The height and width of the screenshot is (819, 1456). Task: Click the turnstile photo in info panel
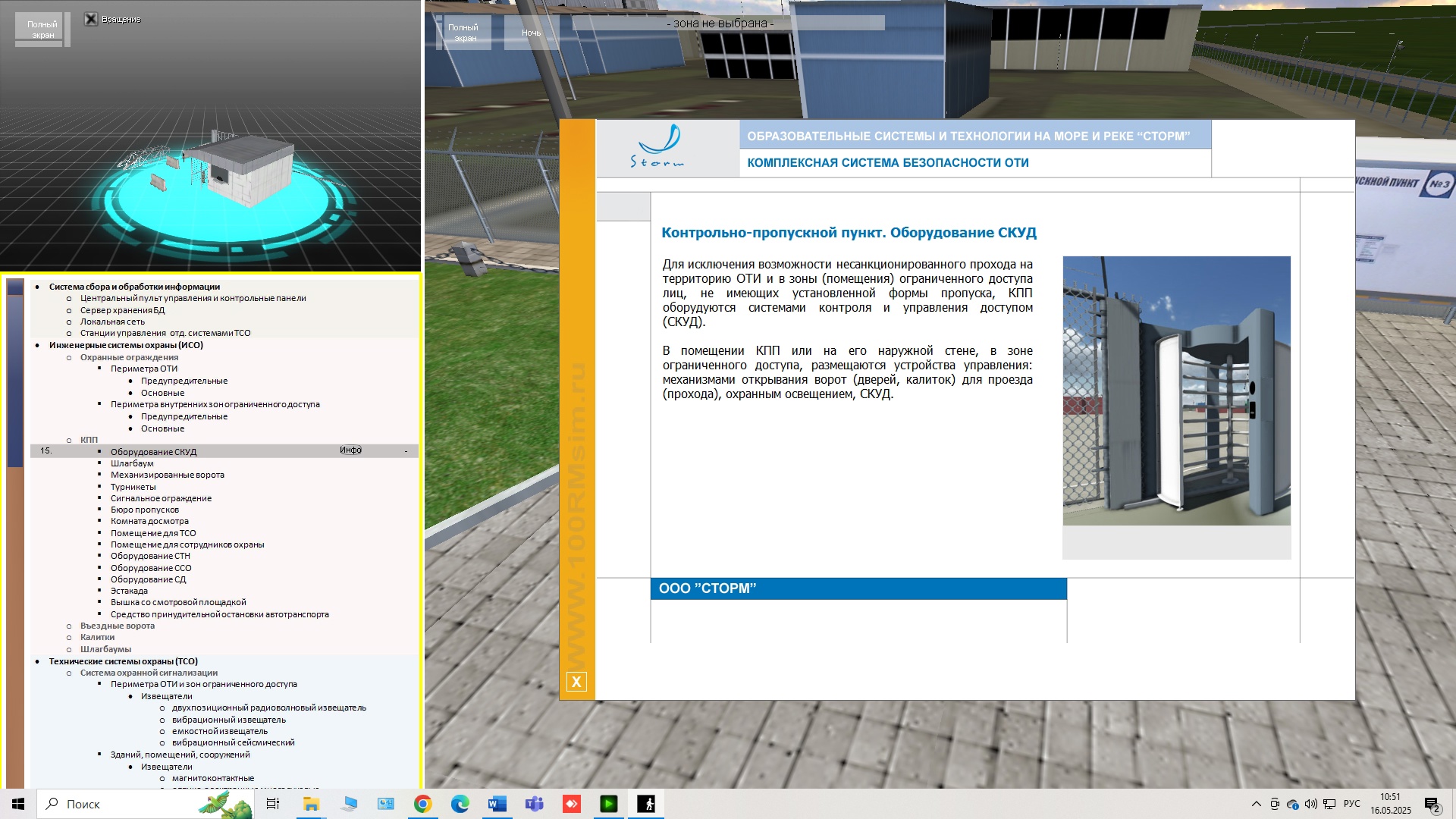click(1176, 391)
